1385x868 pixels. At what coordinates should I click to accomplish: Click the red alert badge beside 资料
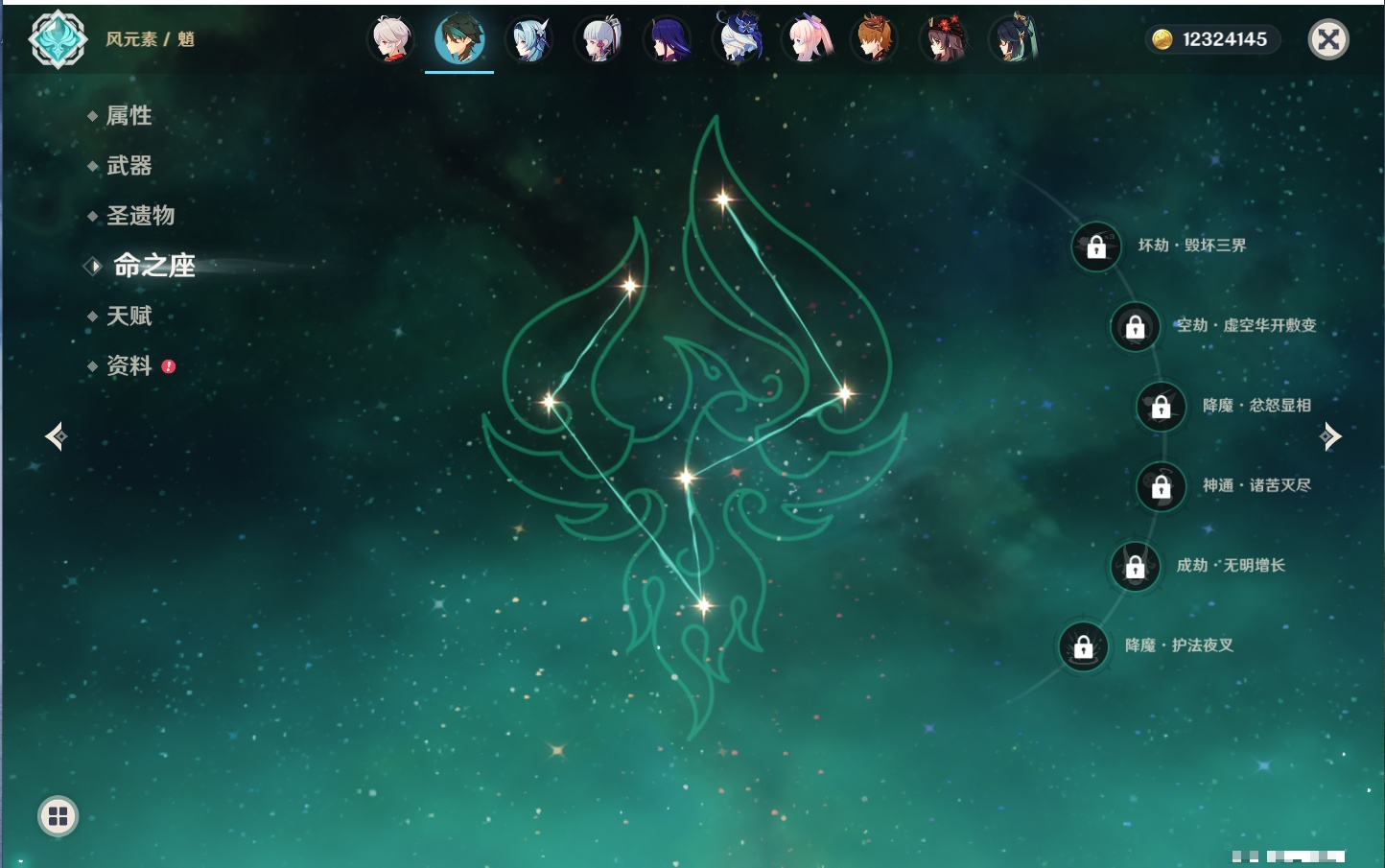(169, 366)
